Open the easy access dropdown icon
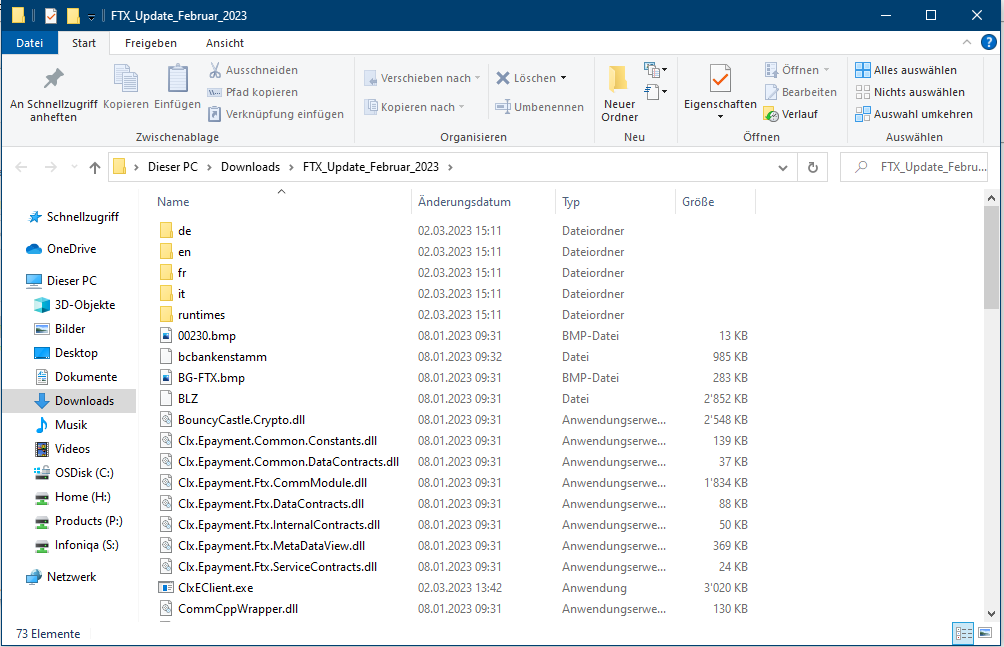This screenshot has height=647, width=1004. (656, 92)
